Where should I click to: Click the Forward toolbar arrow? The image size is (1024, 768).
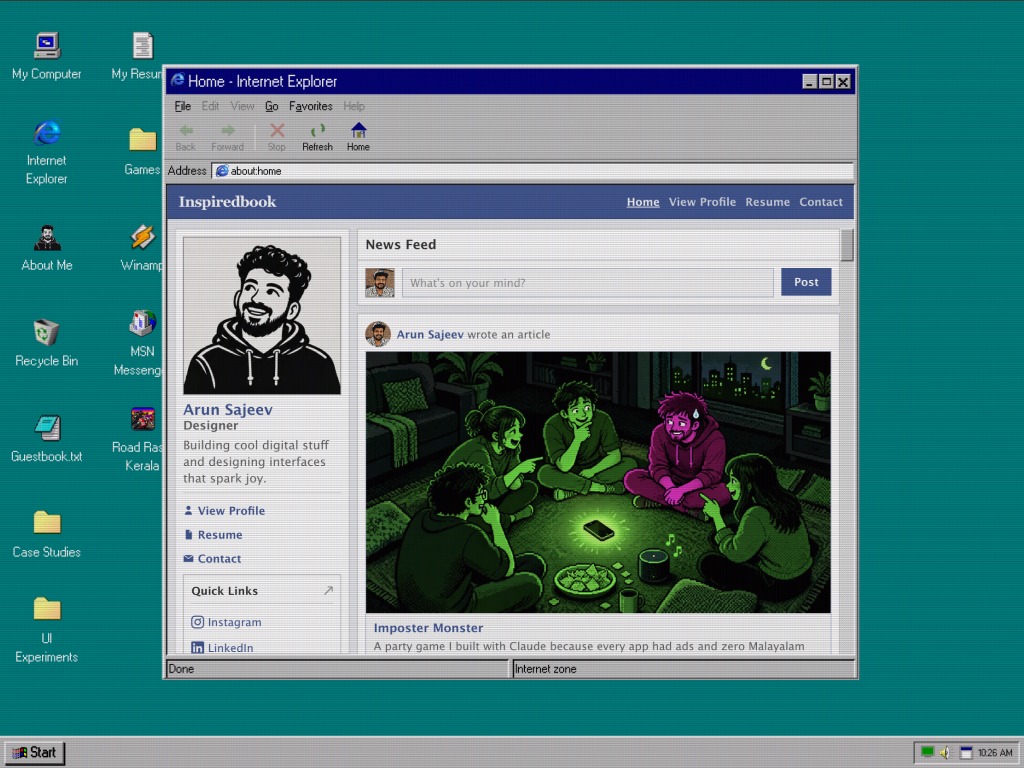click(x=227, y=131)
